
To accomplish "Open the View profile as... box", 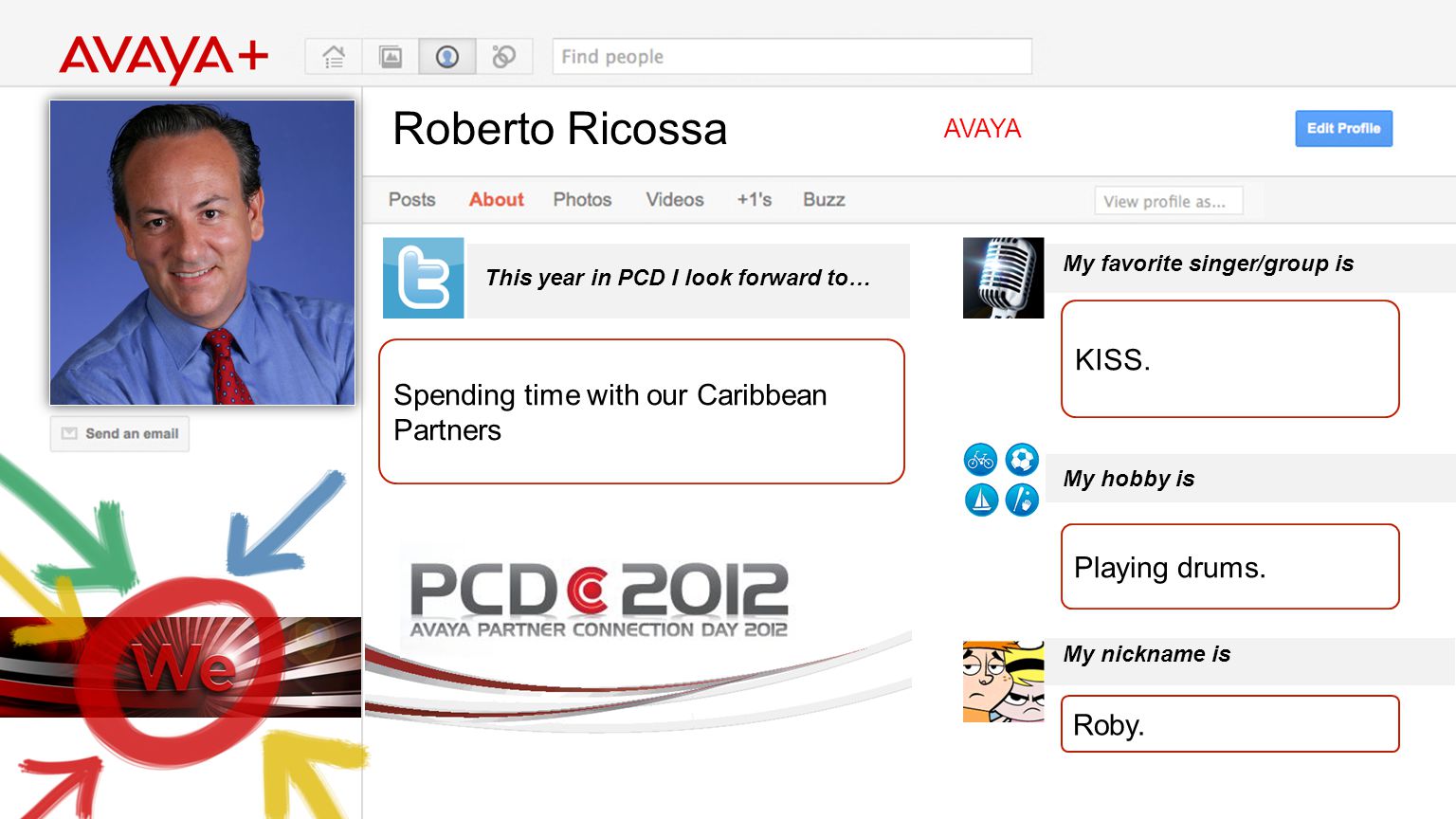I will [x=1169, y=201].
